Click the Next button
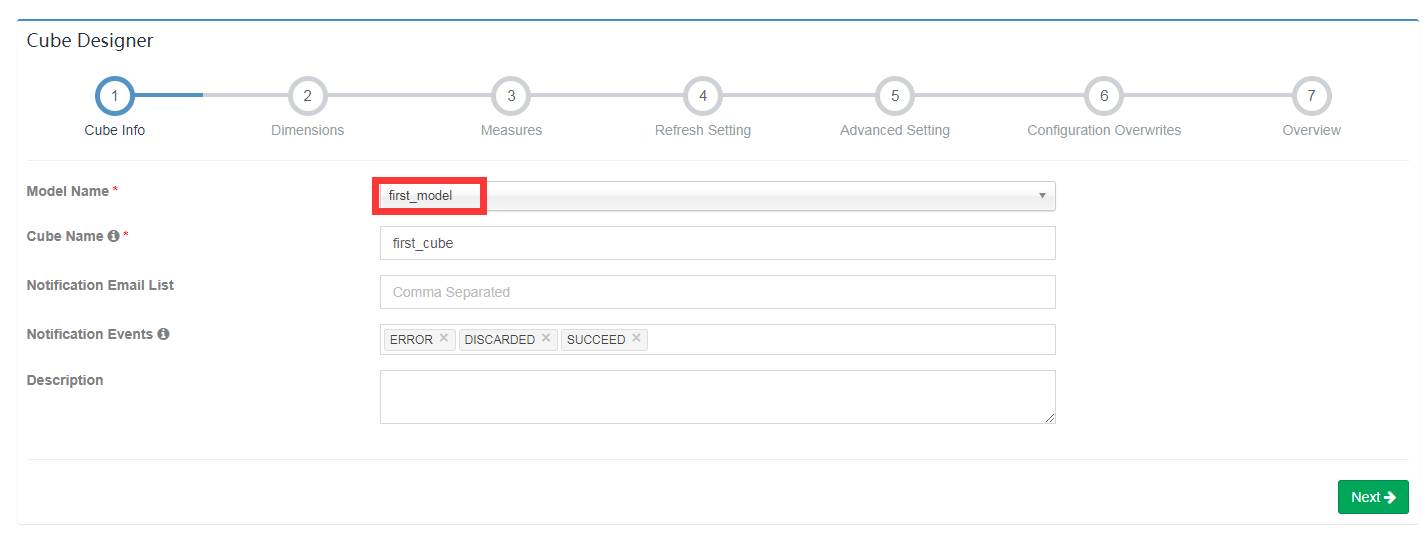 coord(1373,497)
